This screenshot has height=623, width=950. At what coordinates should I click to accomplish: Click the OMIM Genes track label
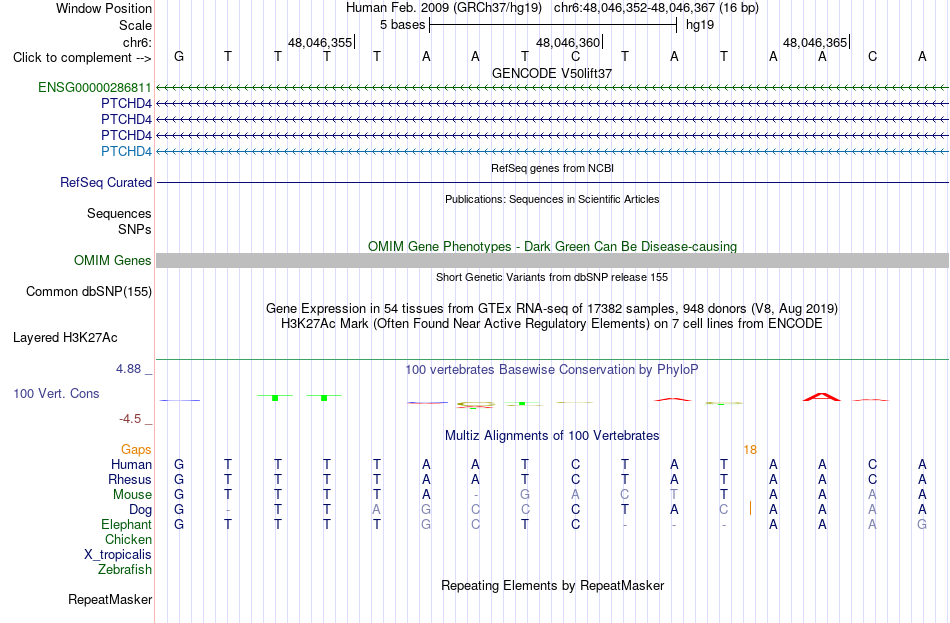coord(112,261)
